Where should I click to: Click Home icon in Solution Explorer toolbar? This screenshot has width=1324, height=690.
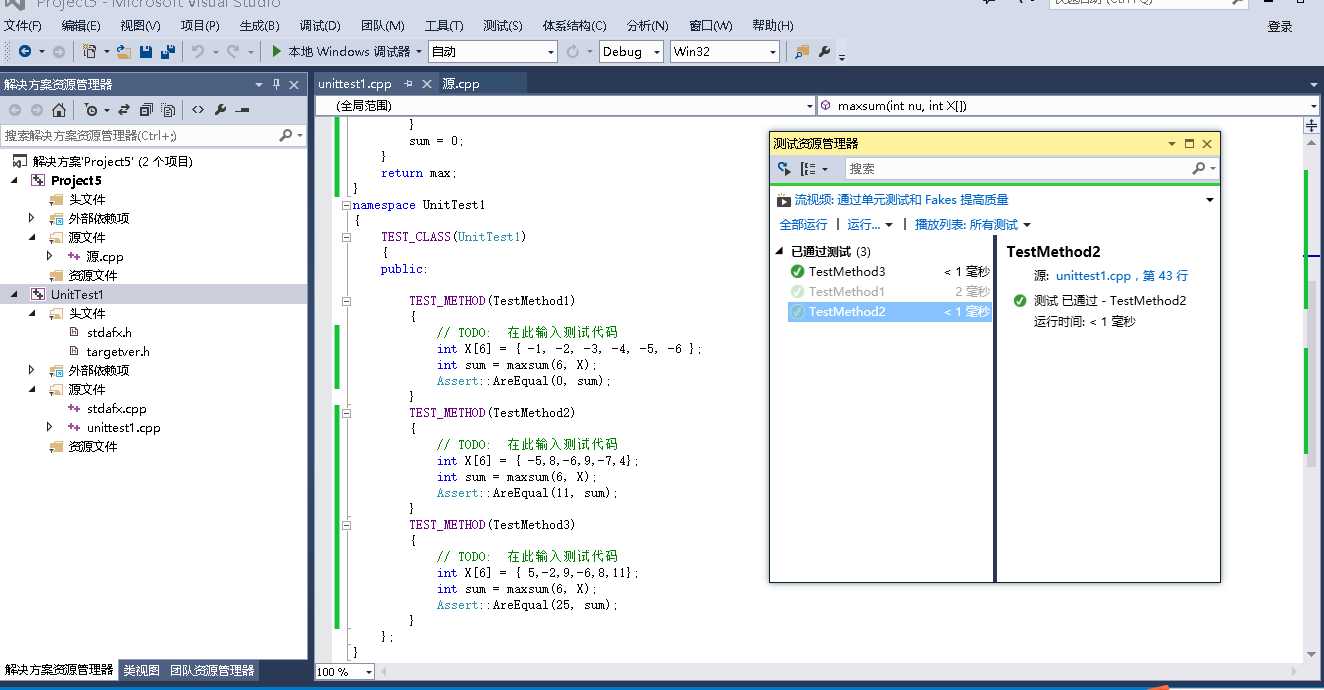tap(59, 110)
